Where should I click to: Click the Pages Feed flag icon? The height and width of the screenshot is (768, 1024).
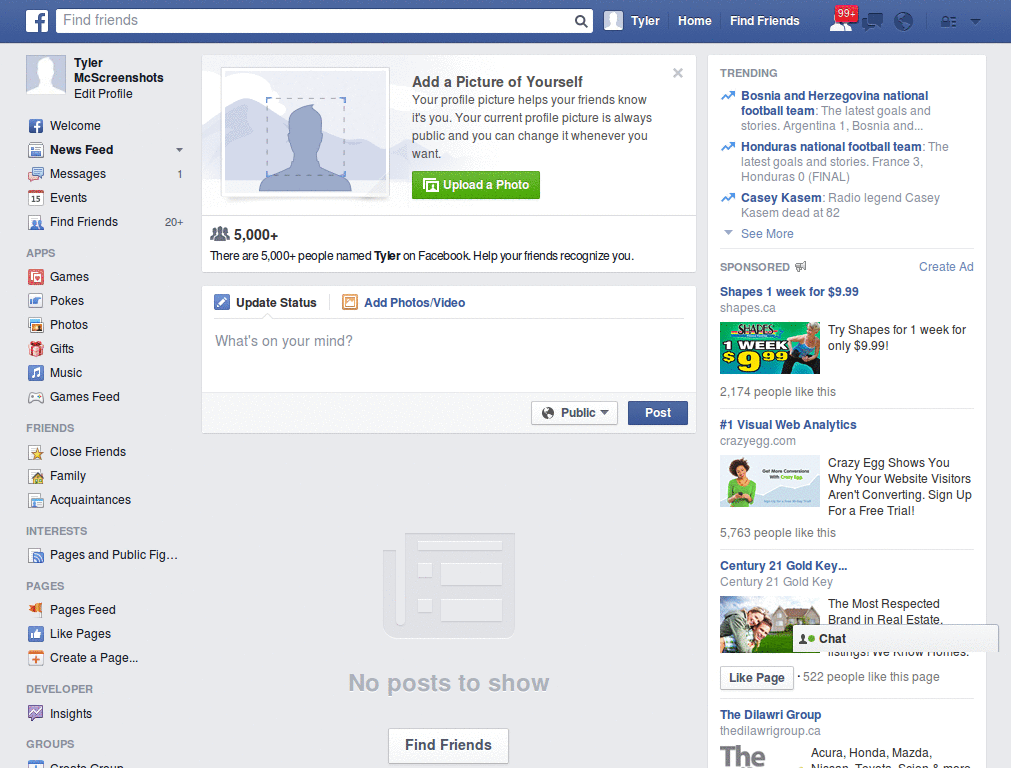(36, 610)
